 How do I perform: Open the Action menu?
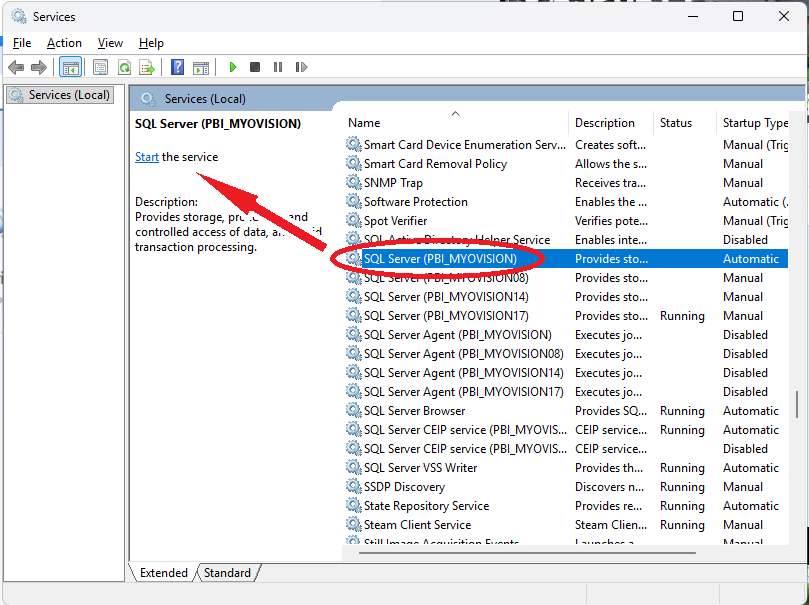[x=64, y=43]
